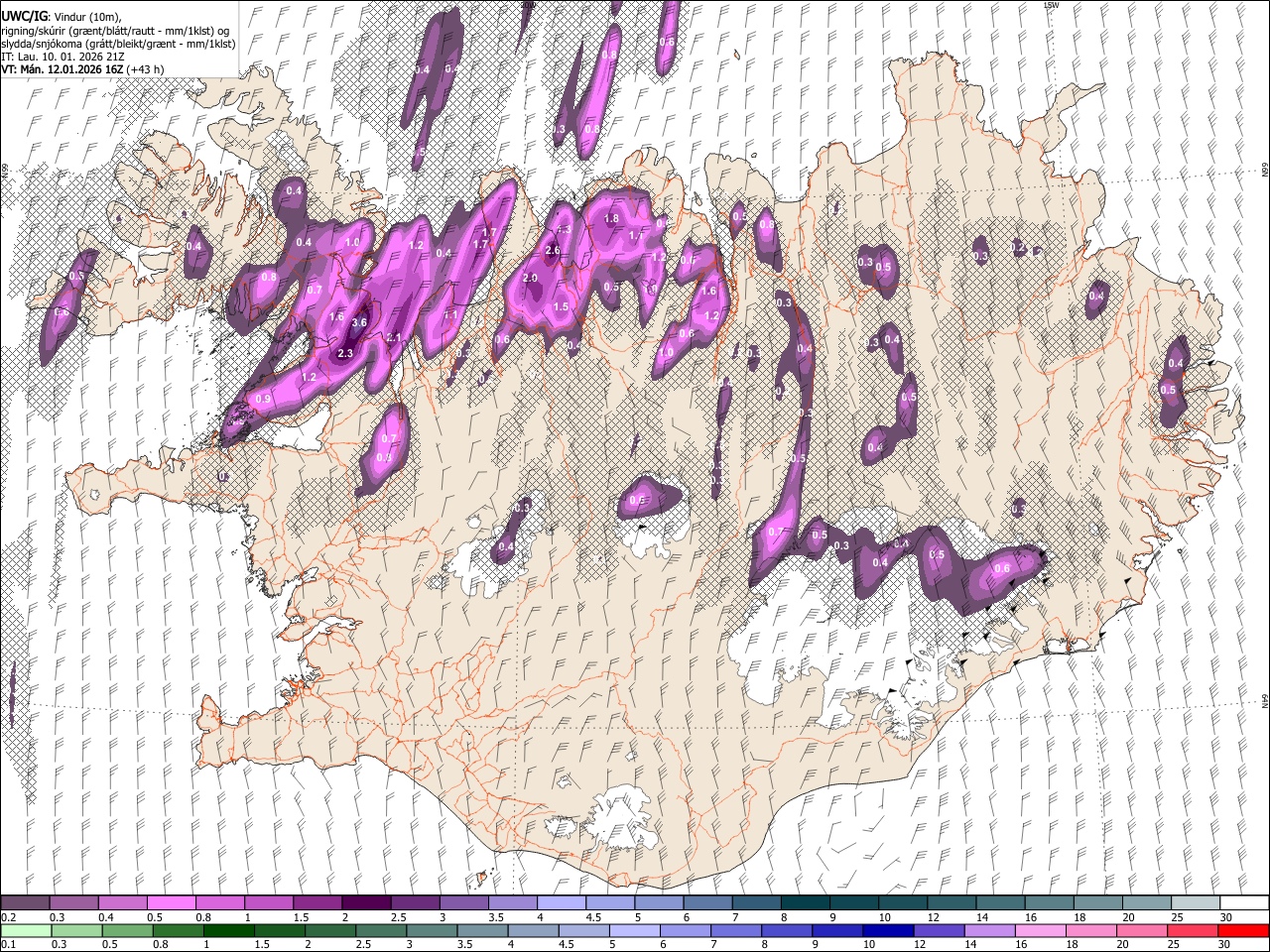Click the darkest green 1 swatch in lower legend row

click(229, 930)
